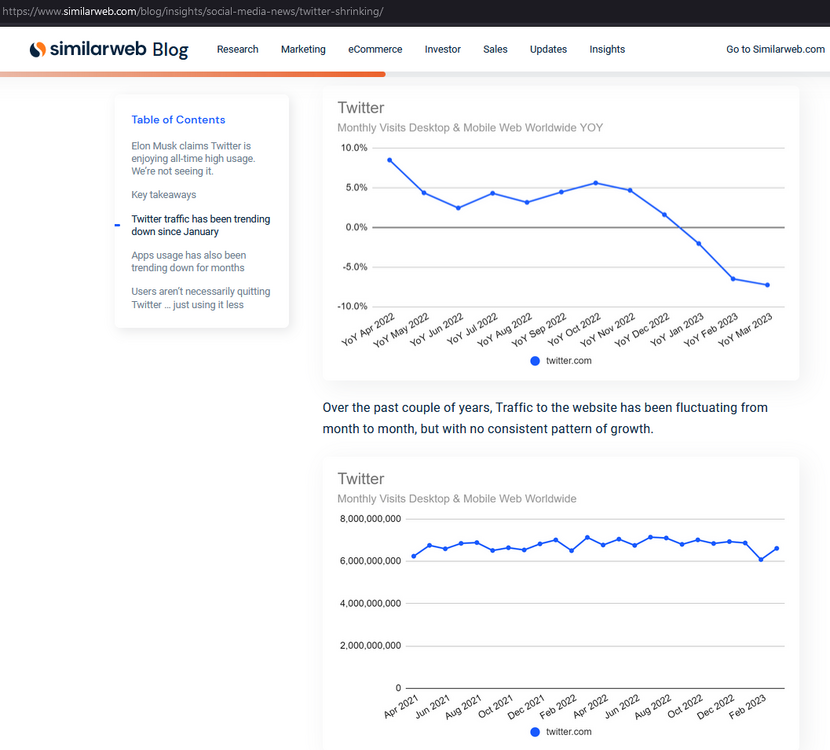Screen dimensions: 830x750
Task: Jump to Key takeaways section
Action: [x=164, y=195]
